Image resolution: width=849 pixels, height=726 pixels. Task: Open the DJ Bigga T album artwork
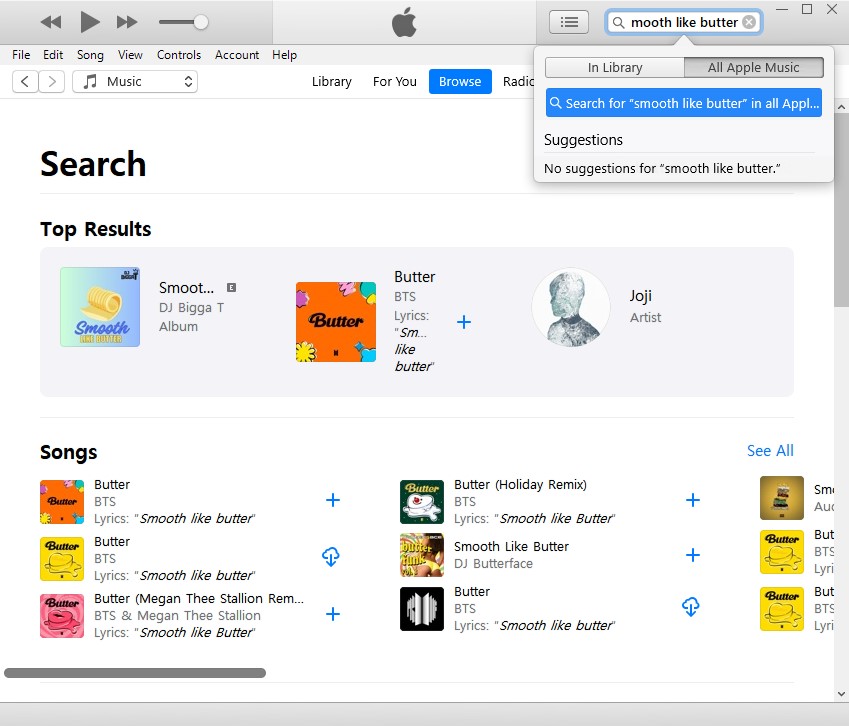pyautogui.click(x=100, y=307)
